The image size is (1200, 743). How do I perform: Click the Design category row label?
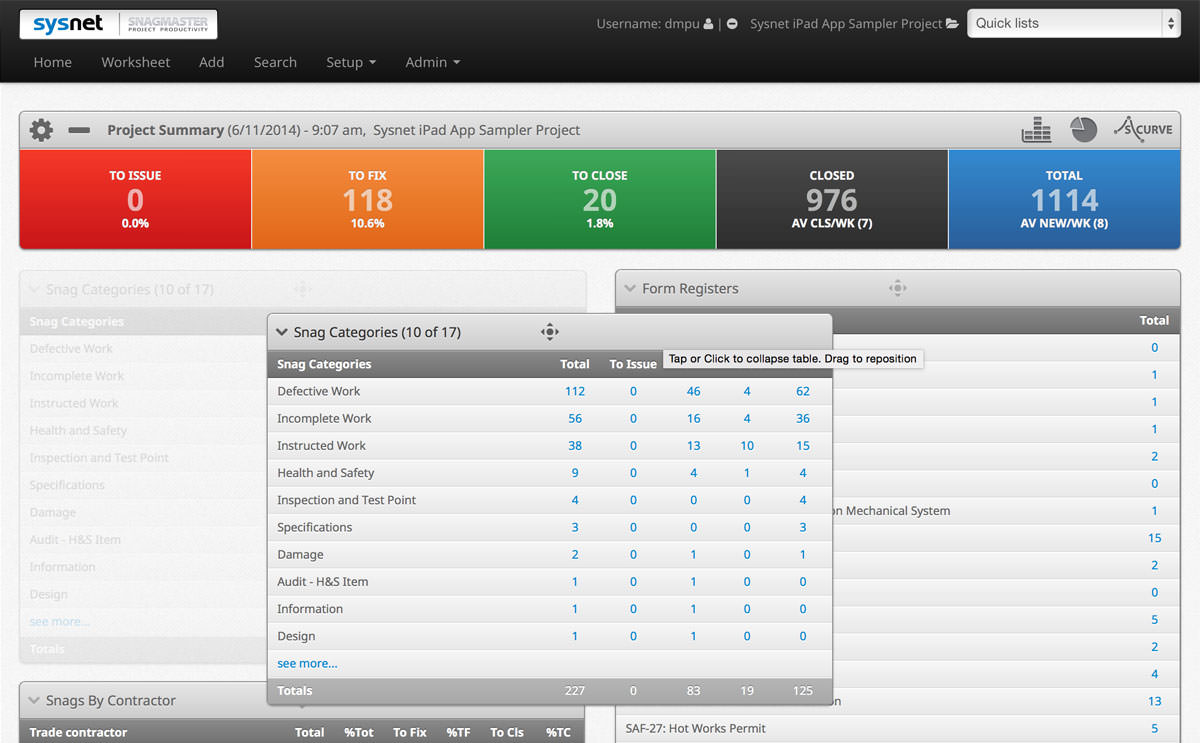click(296, 636)
